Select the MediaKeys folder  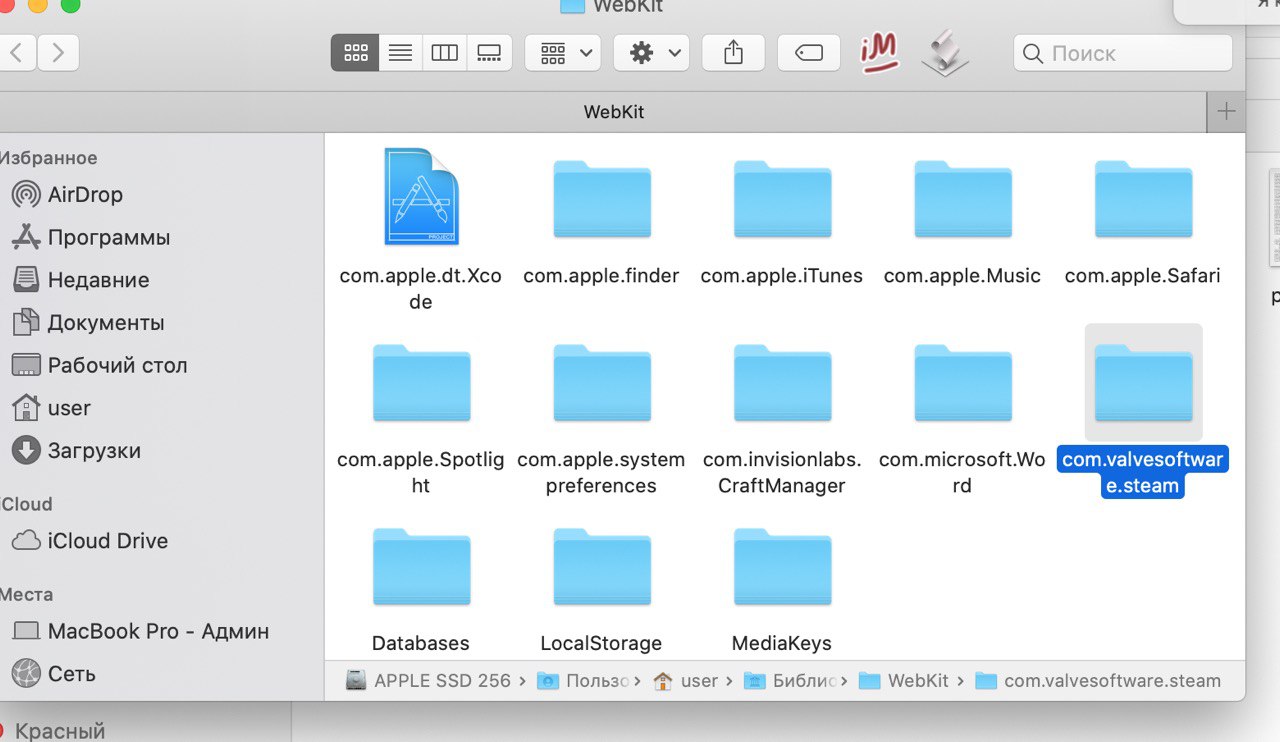point(782,567)
